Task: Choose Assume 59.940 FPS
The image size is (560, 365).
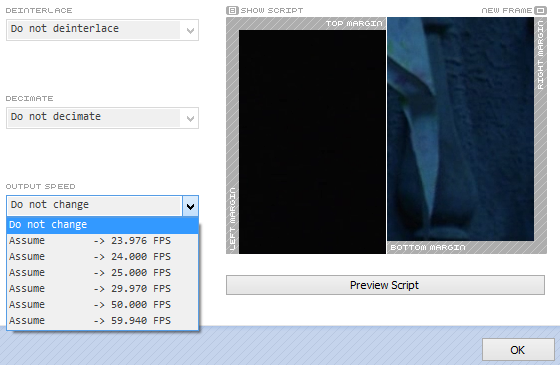Action: tap(102, 321)
